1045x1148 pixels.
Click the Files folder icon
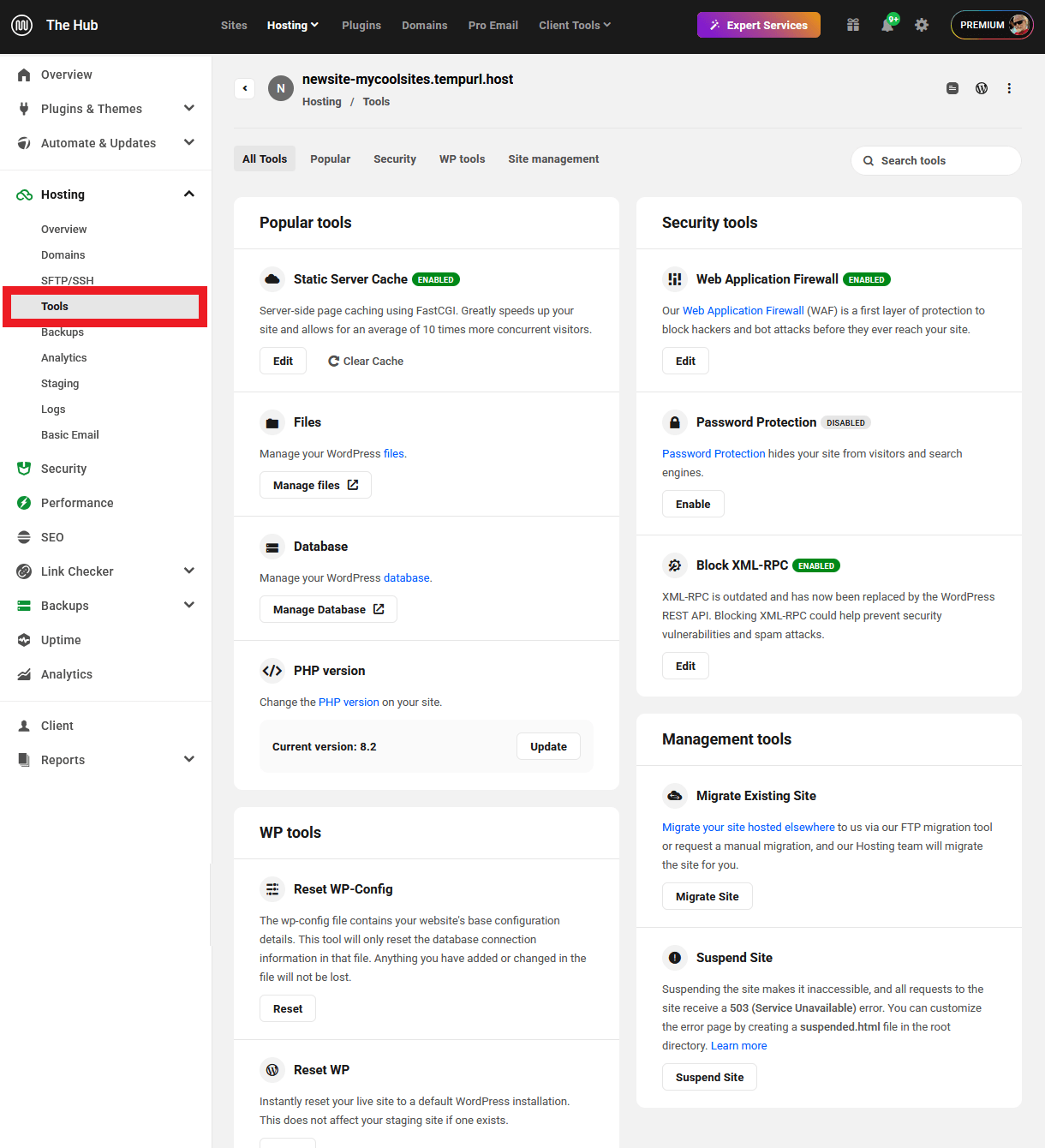coord(272,422)
